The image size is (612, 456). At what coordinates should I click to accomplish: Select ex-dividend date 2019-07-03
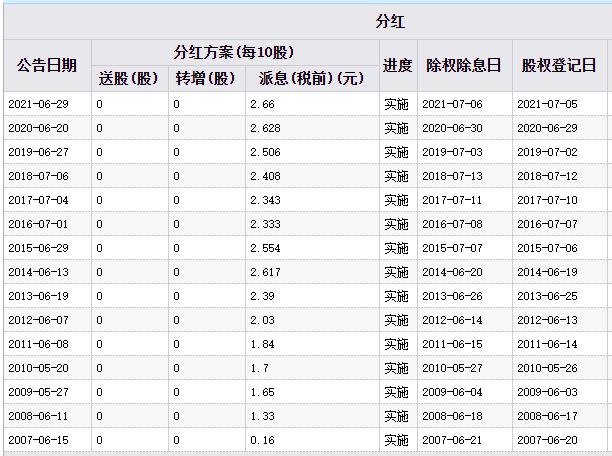point(452,152)
